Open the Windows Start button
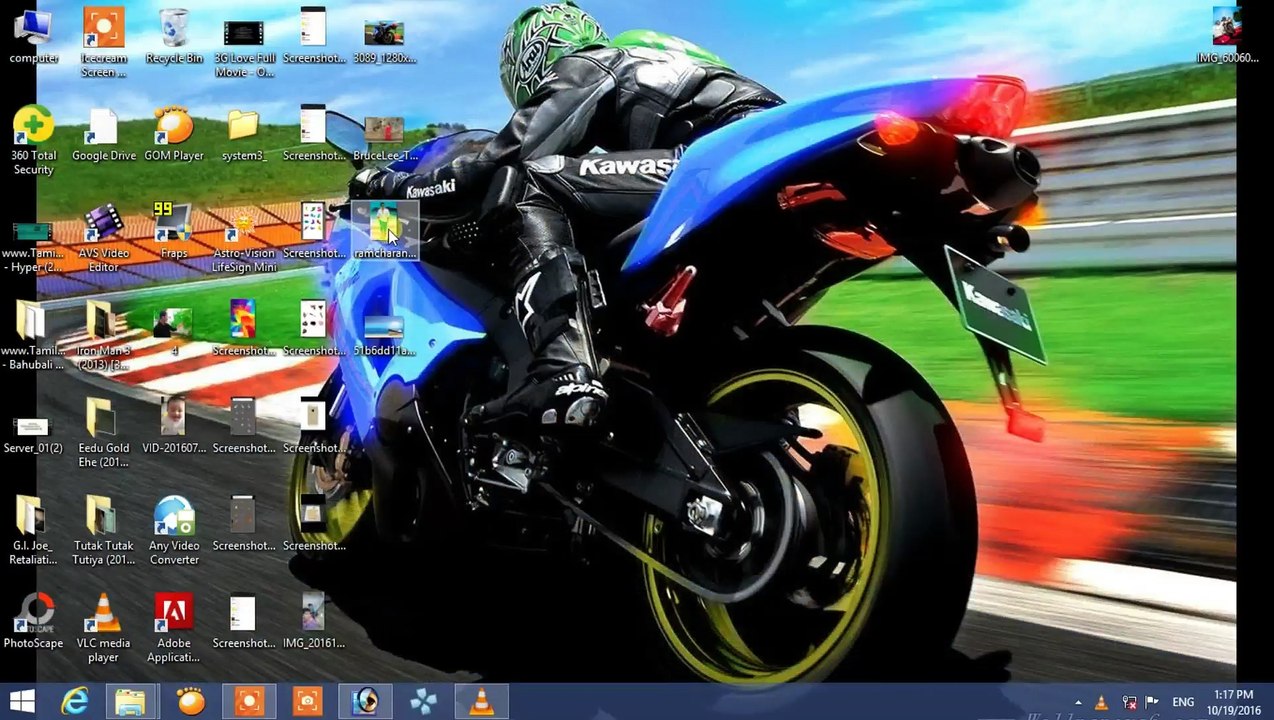The height and width of the screenshot is (720, 1274). (x=22, y=702)
